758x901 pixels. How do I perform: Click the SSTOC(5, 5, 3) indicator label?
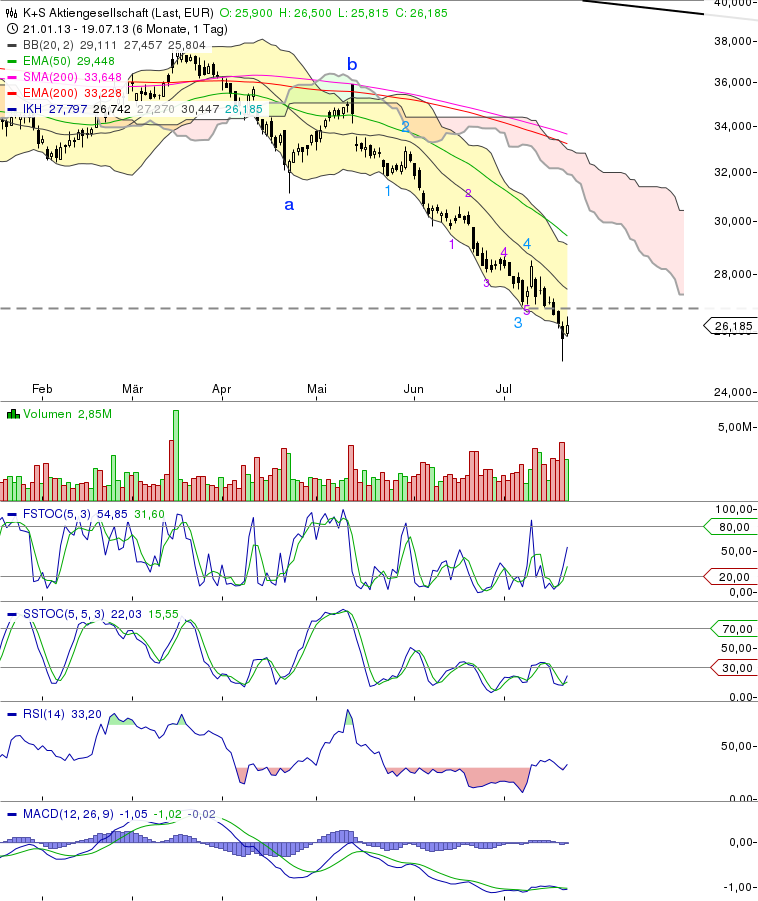[64, 614]
